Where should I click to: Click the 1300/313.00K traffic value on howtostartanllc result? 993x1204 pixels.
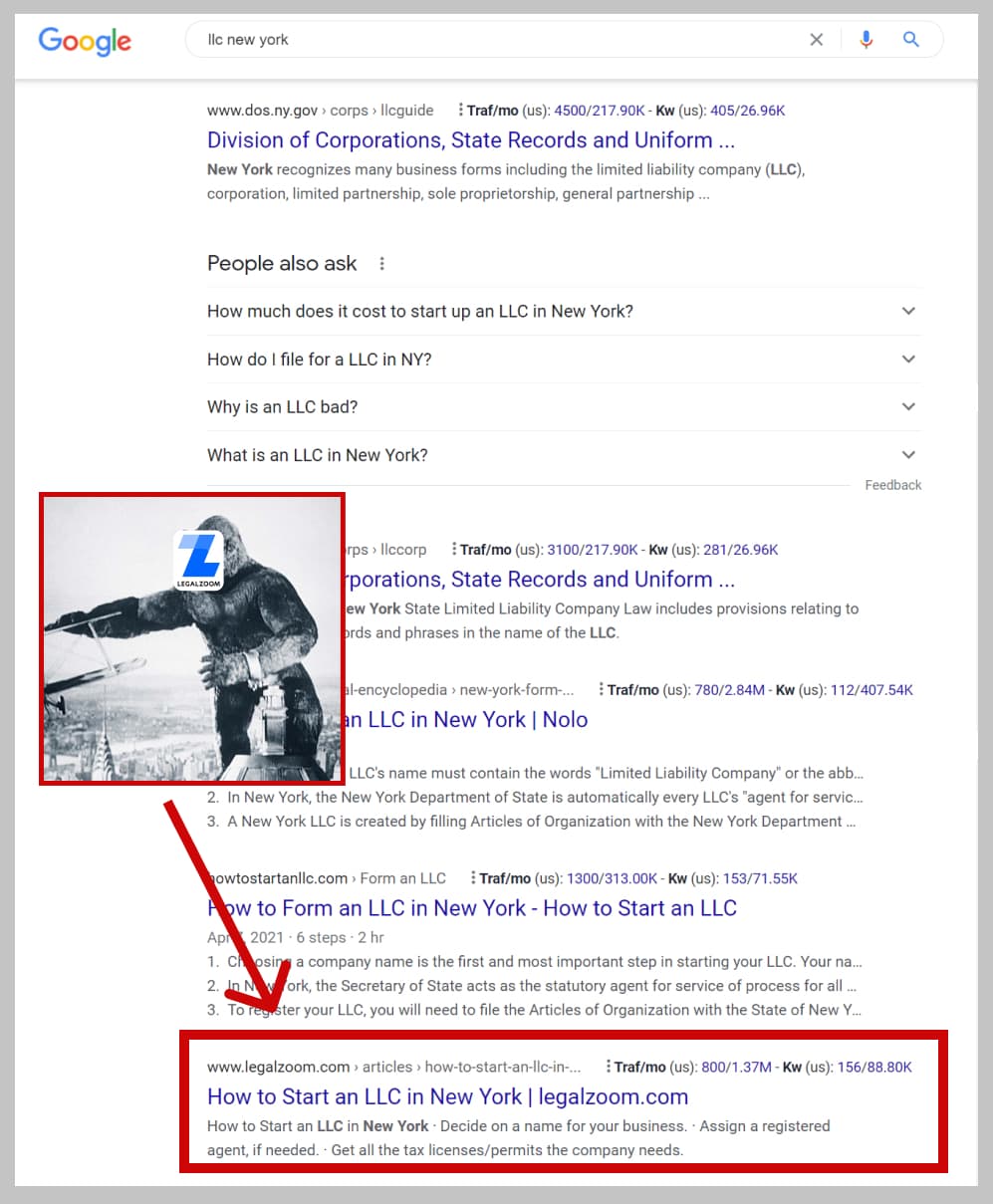click(612, 879)
